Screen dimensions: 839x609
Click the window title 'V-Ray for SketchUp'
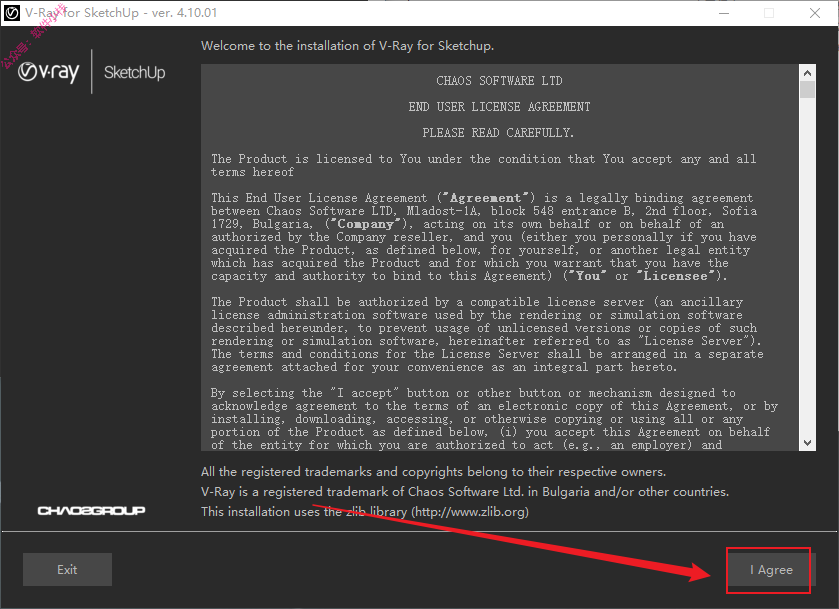point(121,13)
